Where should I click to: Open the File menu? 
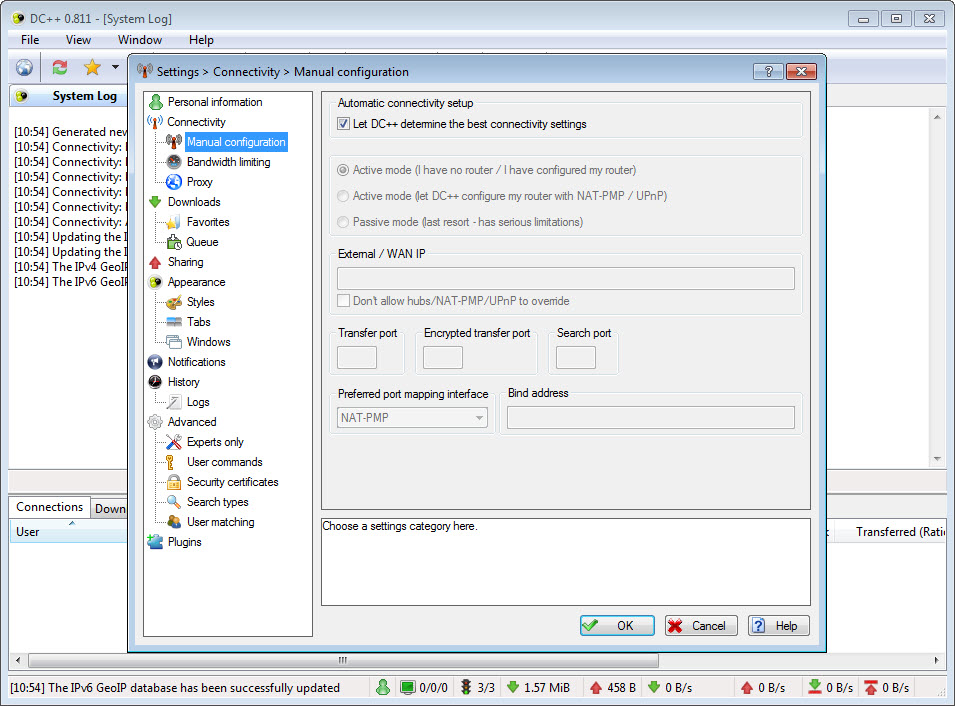[x=30, y=40]
